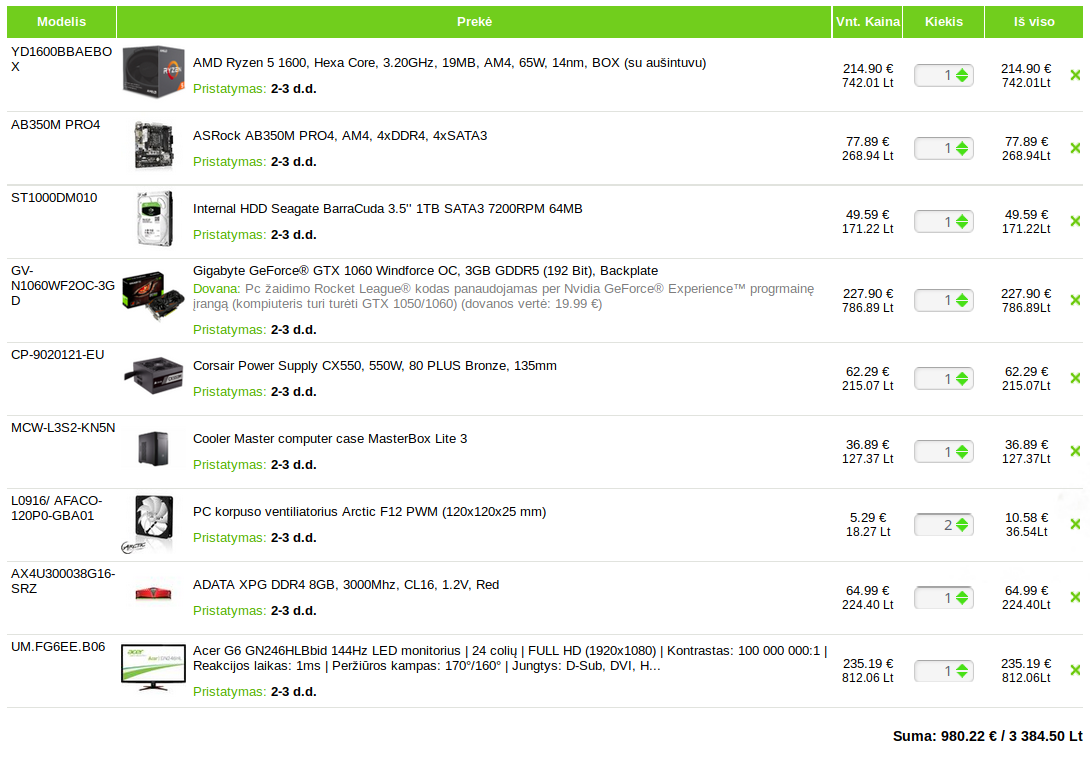
Task: Select model code YD1600BBAEBOX
Action: [61, 59]
